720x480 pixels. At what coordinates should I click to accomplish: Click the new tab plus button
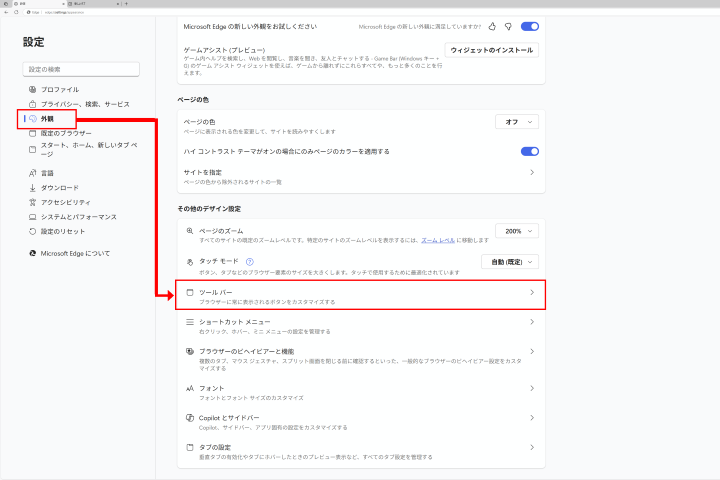[126, 4]
